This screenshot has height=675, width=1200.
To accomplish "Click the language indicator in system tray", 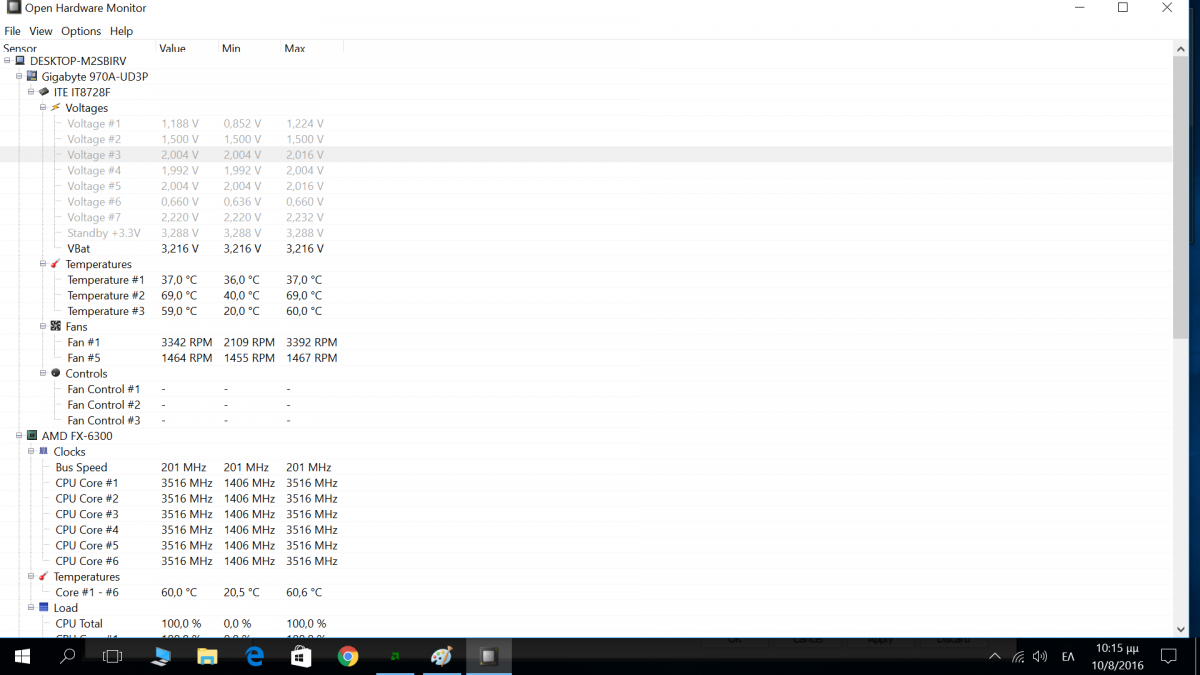I will [x=1068, y=657].
